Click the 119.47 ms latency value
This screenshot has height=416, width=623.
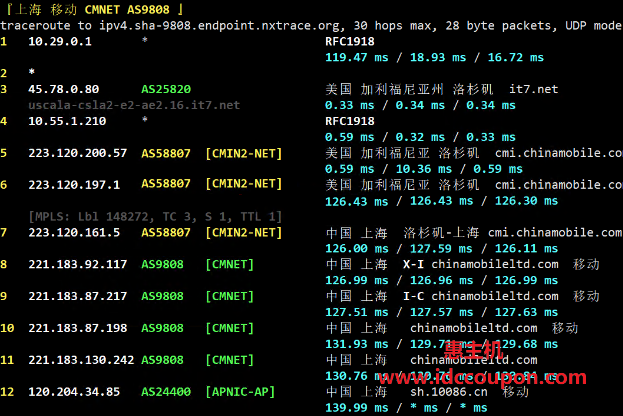coord(357,58)
